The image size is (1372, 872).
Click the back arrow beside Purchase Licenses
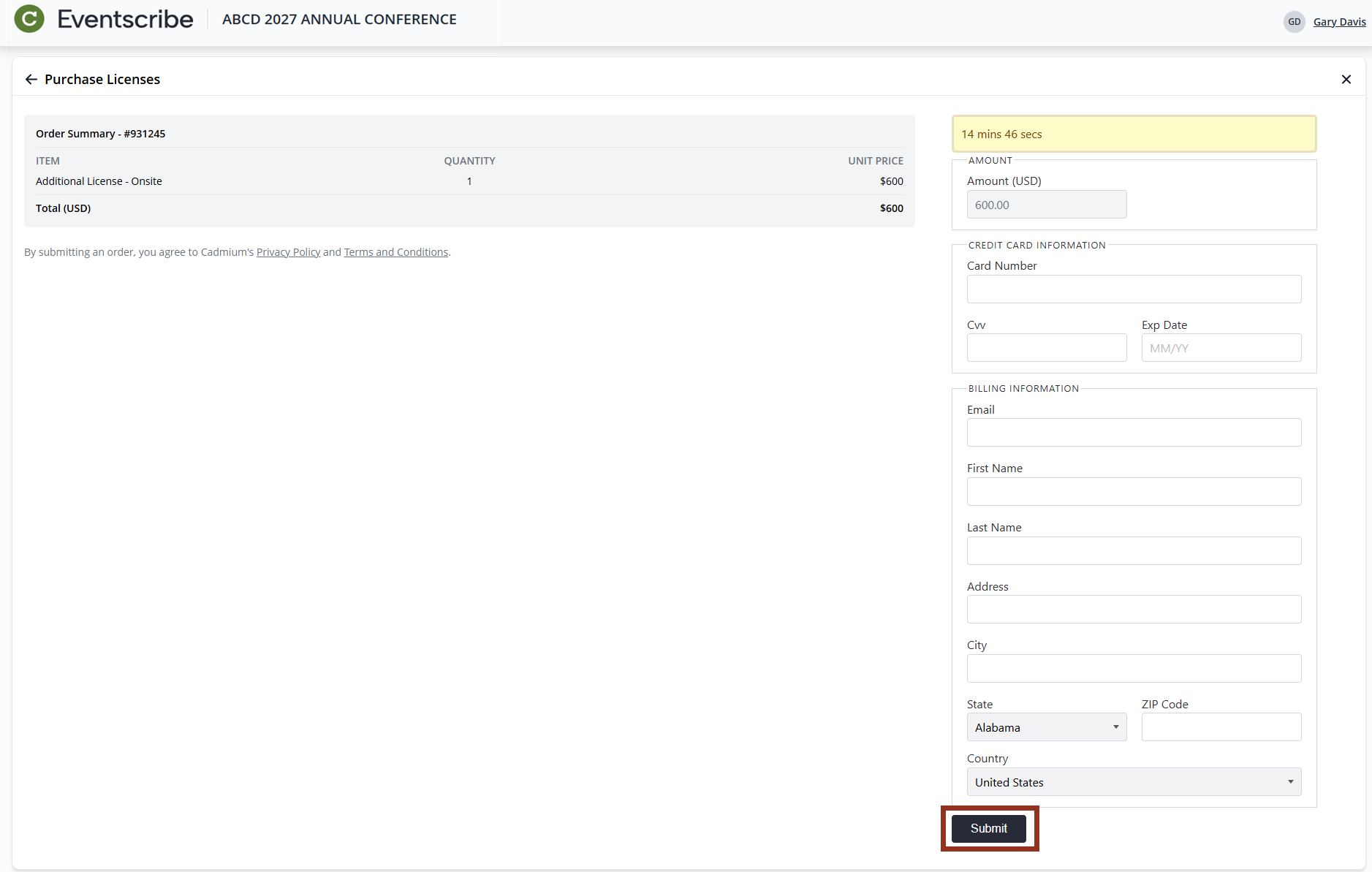coord(31,79)
